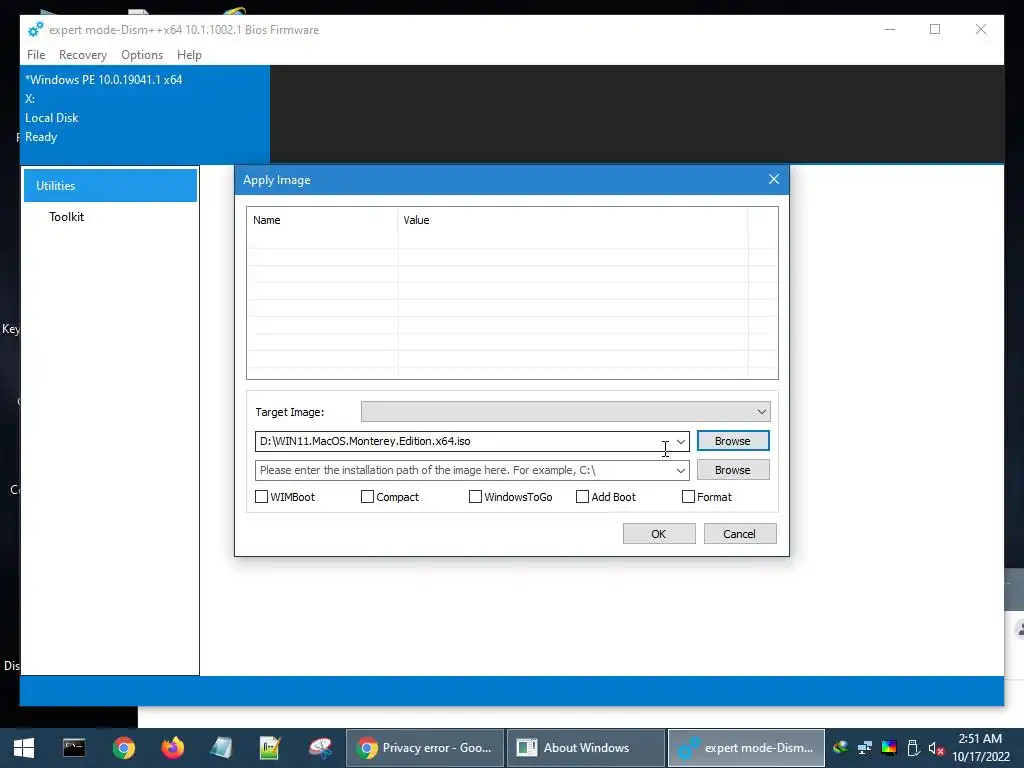Screen dimensions: 1024x768
Task: Check the Add Boot option
Action: point(582,497)
